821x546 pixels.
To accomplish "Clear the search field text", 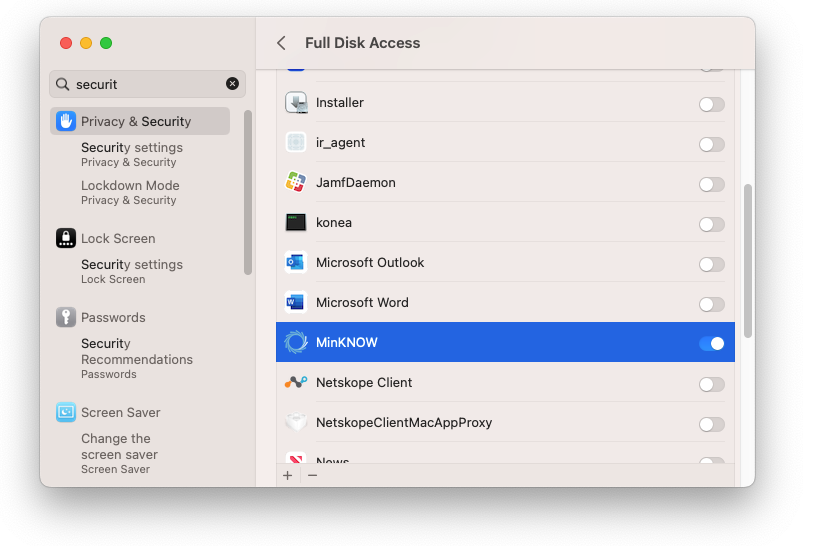I will click(x=233, y=84).
